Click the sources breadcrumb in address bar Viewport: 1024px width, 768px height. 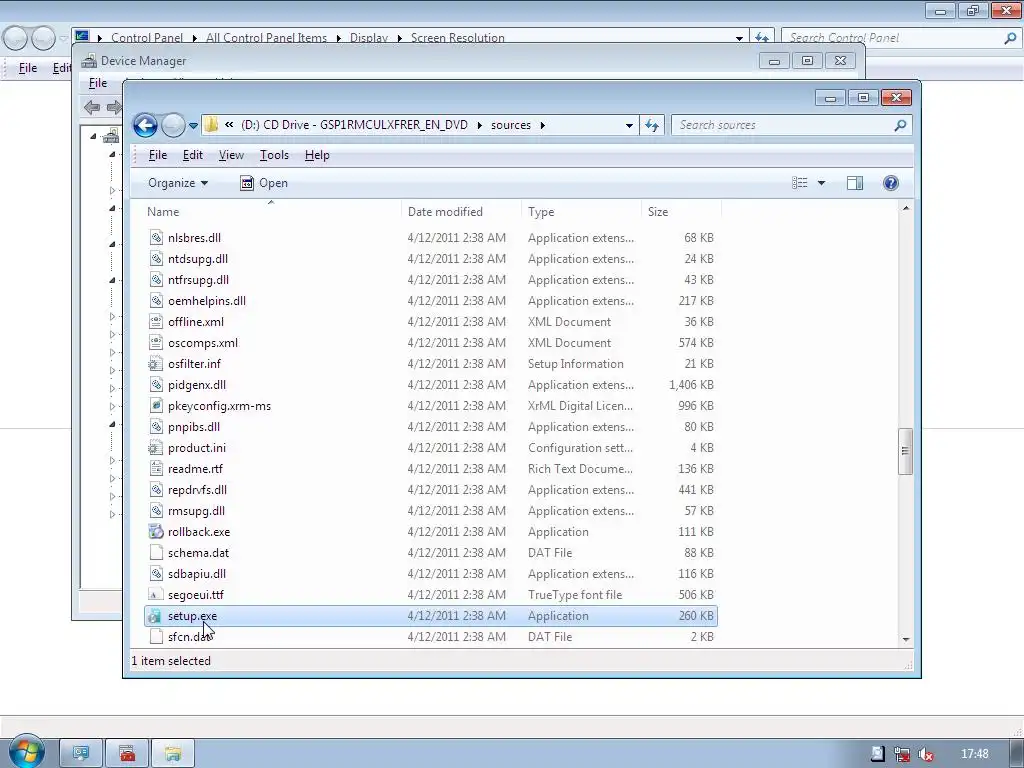point(511,125)
